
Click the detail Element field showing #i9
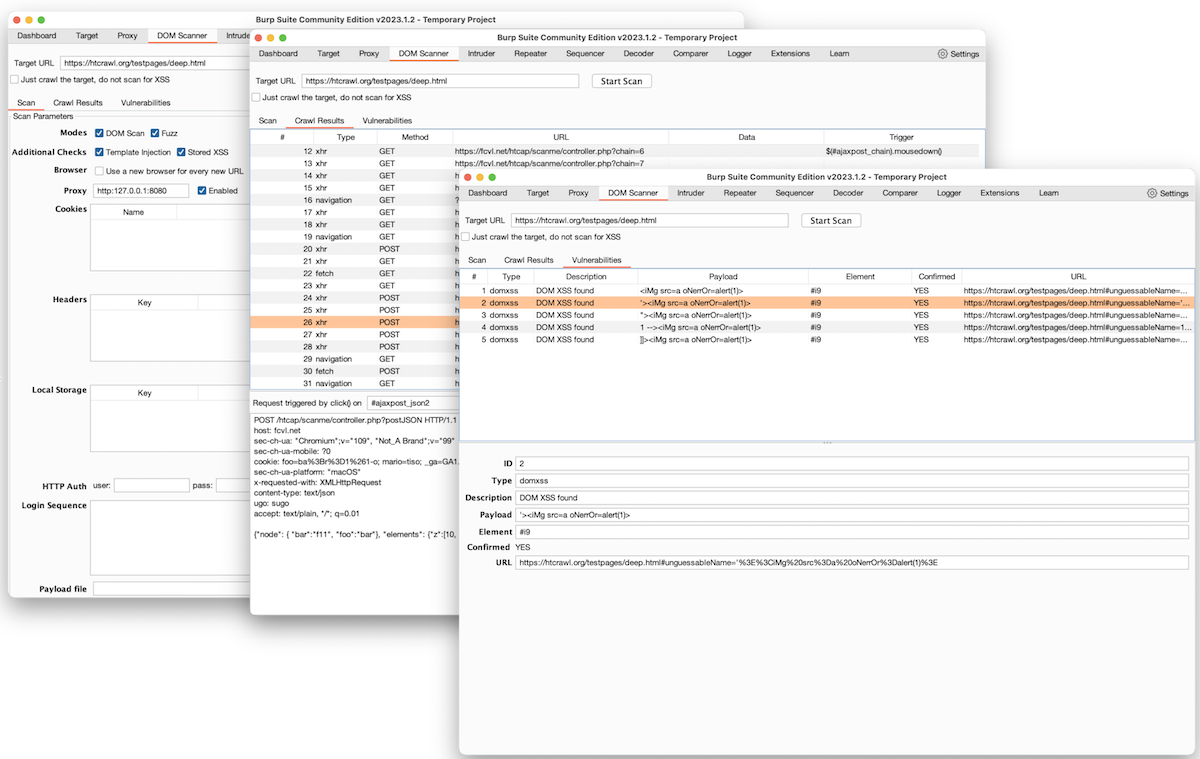click(x=852, y=531)
